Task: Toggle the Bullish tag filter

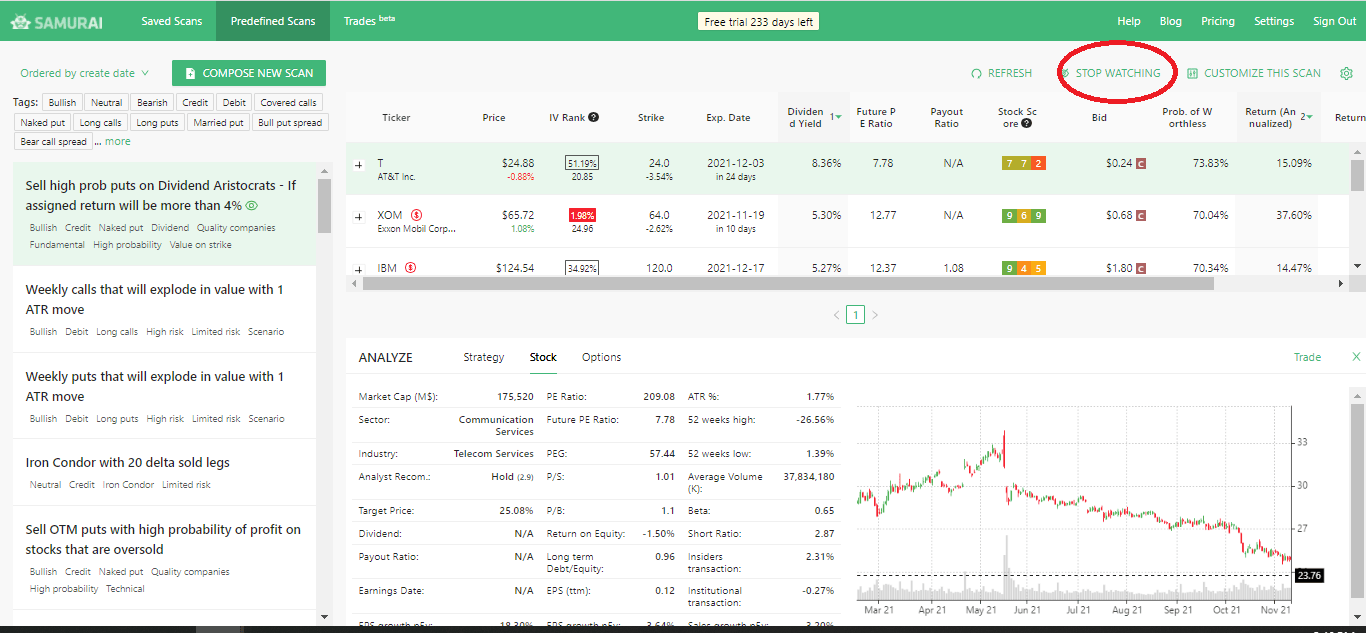Action: pos(62,102)
